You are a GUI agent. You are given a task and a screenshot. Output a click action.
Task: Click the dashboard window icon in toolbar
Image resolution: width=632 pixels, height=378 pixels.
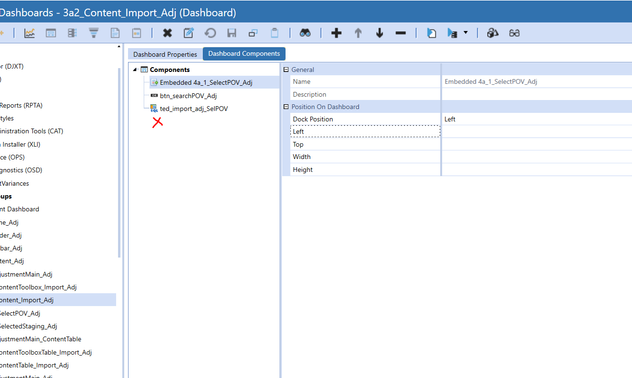point(51,33)
